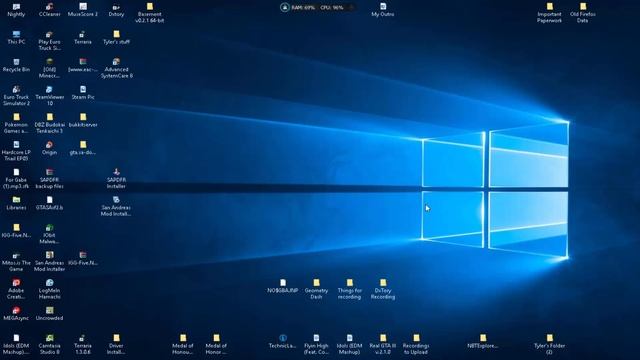Select the Old Firefox Data folder
640x360 pixels.
pos(583,13)
